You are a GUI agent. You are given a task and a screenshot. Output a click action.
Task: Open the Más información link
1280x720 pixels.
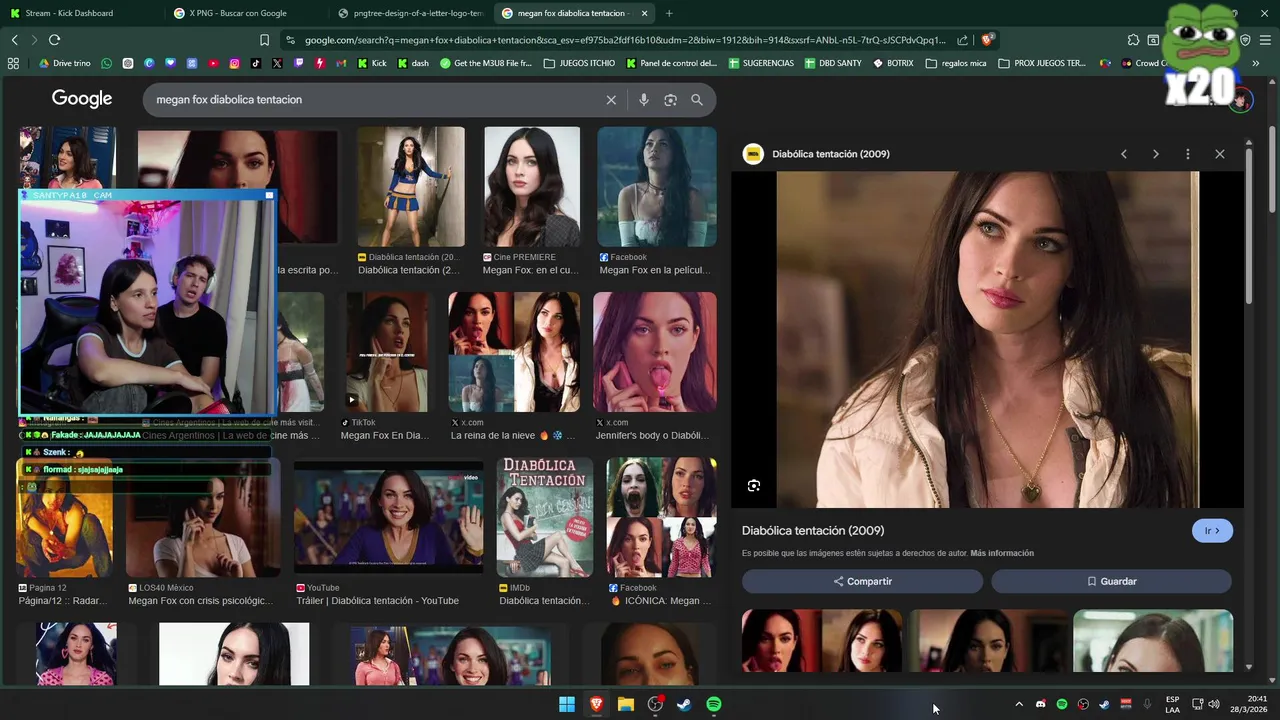click(x=1002, y=553)
